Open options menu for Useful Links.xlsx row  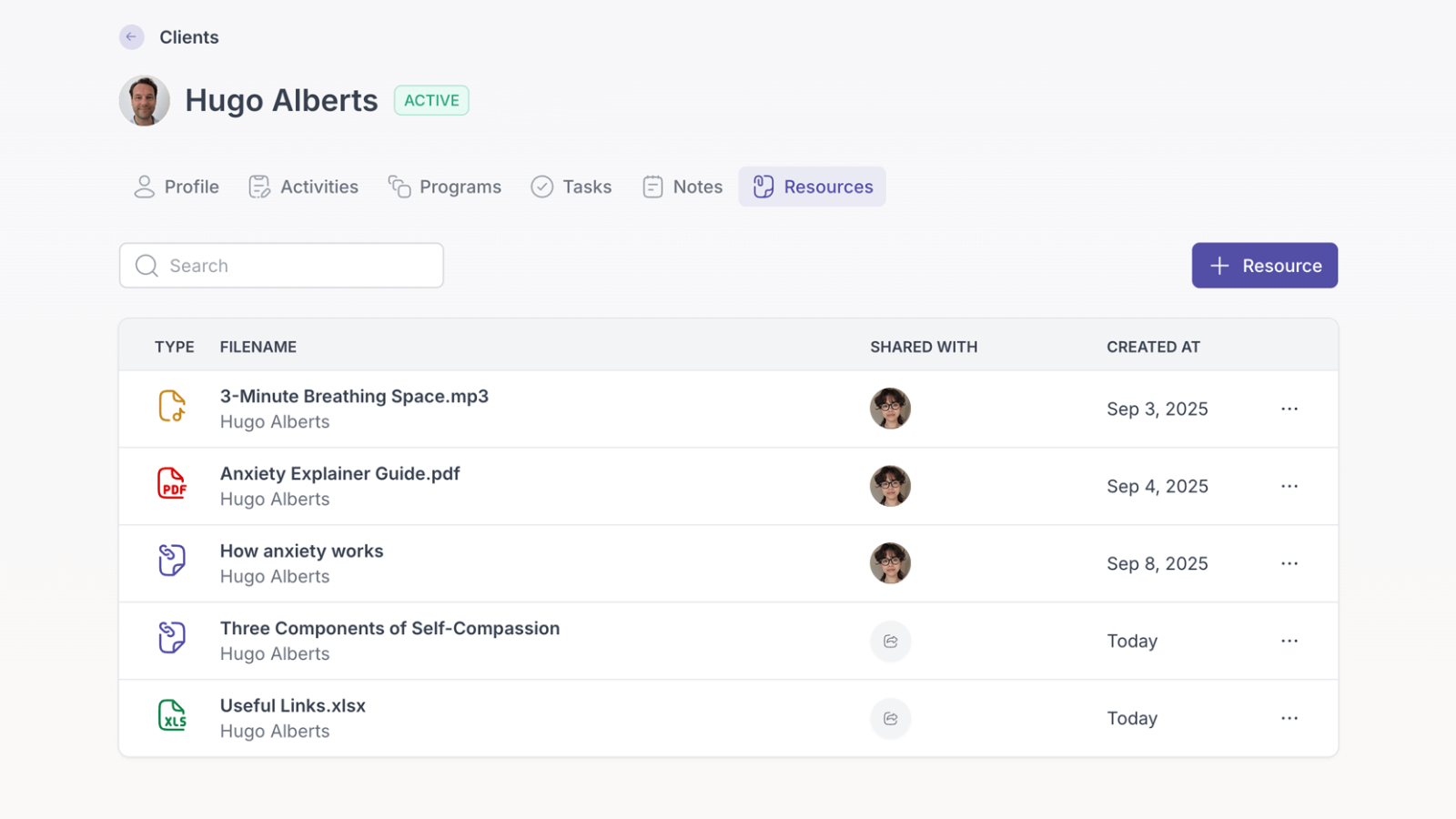1289,719
